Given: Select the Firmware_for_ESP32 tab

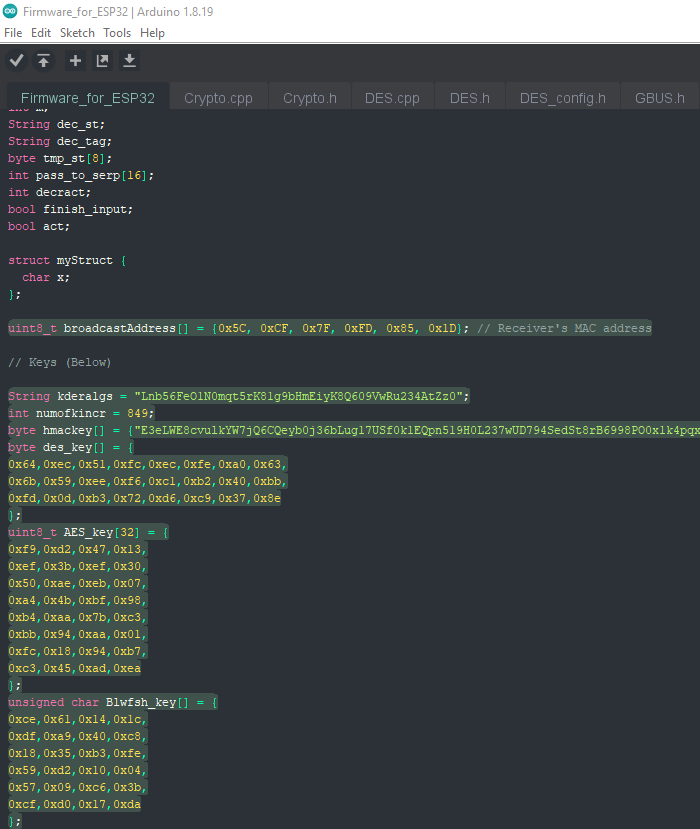Looking at the screenshot, I should pyautogui.click(x=88, y=98).
